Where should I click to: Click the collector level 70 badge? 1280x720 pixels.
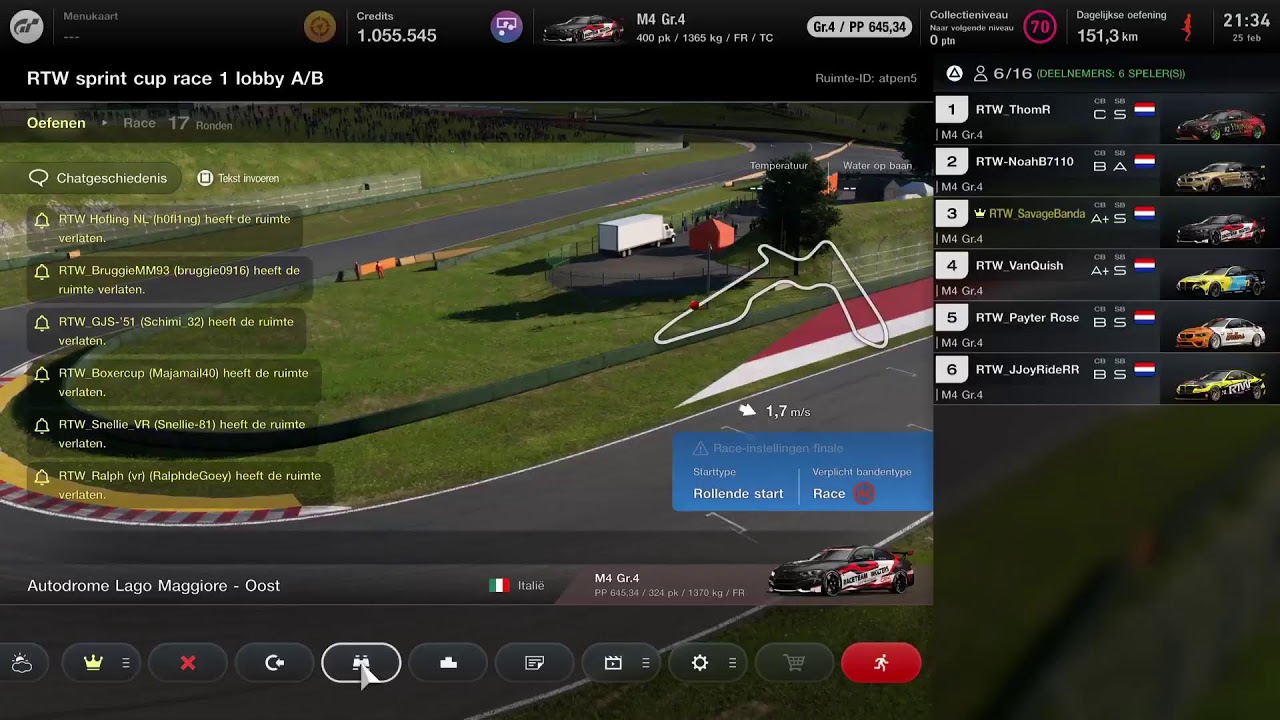point(1040,27)
